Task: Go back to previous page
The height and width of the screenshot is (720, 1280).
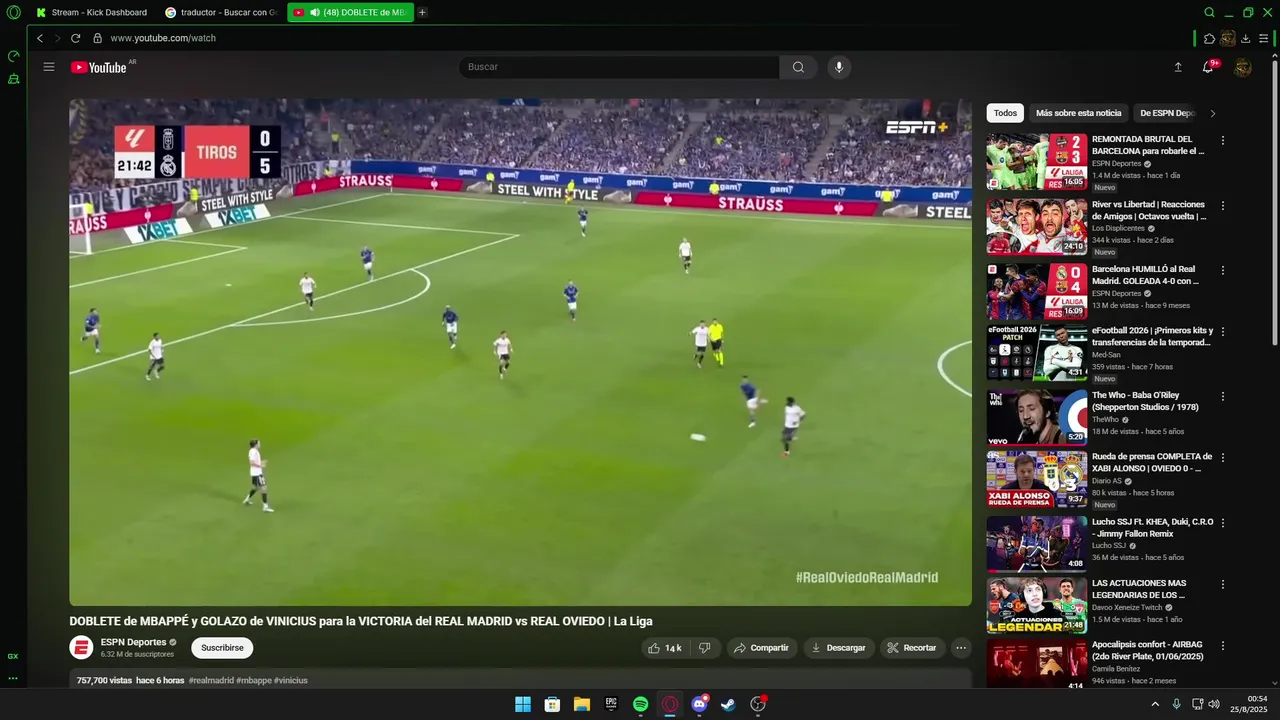Action: [x=40, y=38]
